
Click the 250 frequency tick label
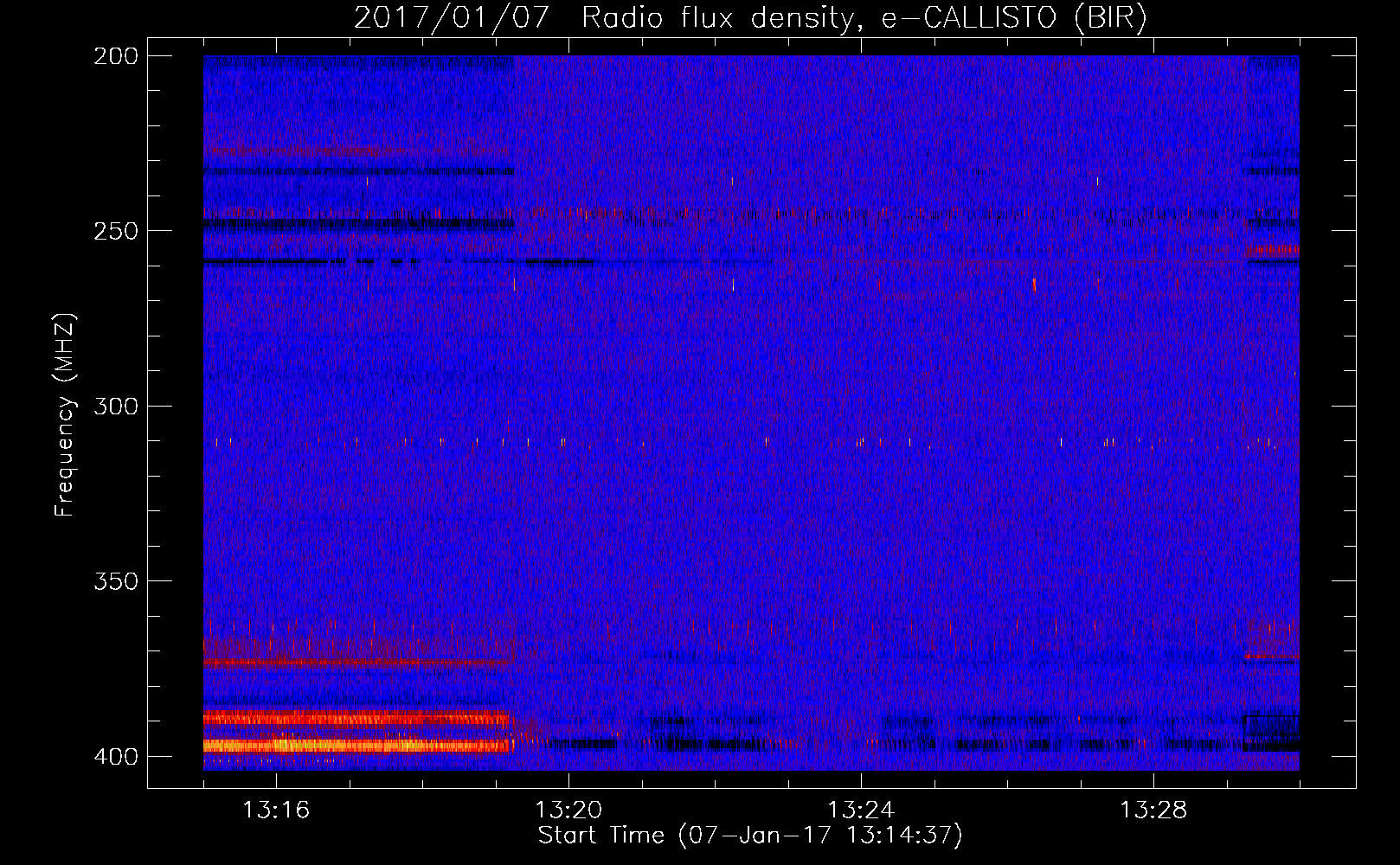[116, 231]
